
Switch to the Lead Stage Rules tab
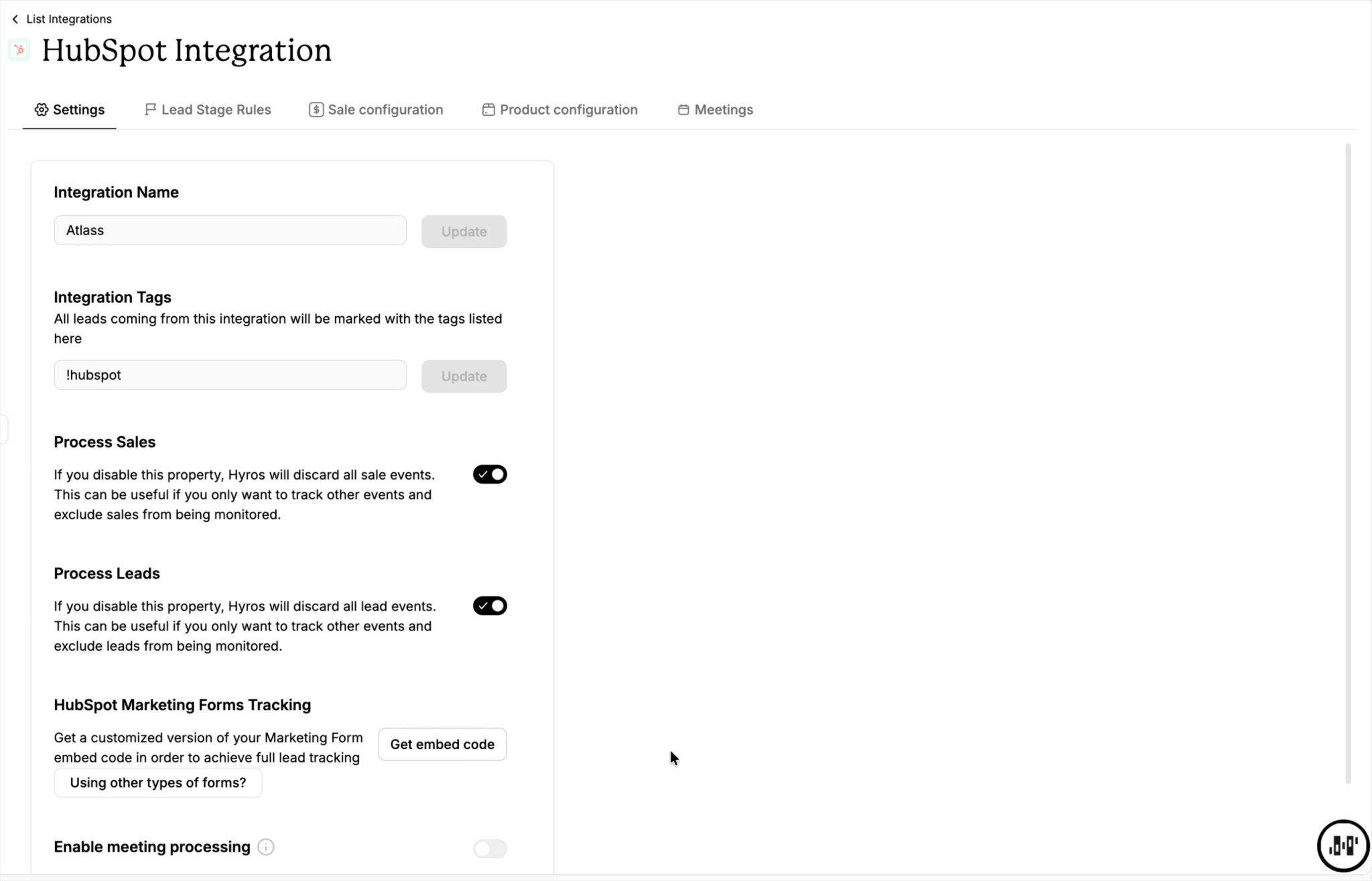click(208, 110)
